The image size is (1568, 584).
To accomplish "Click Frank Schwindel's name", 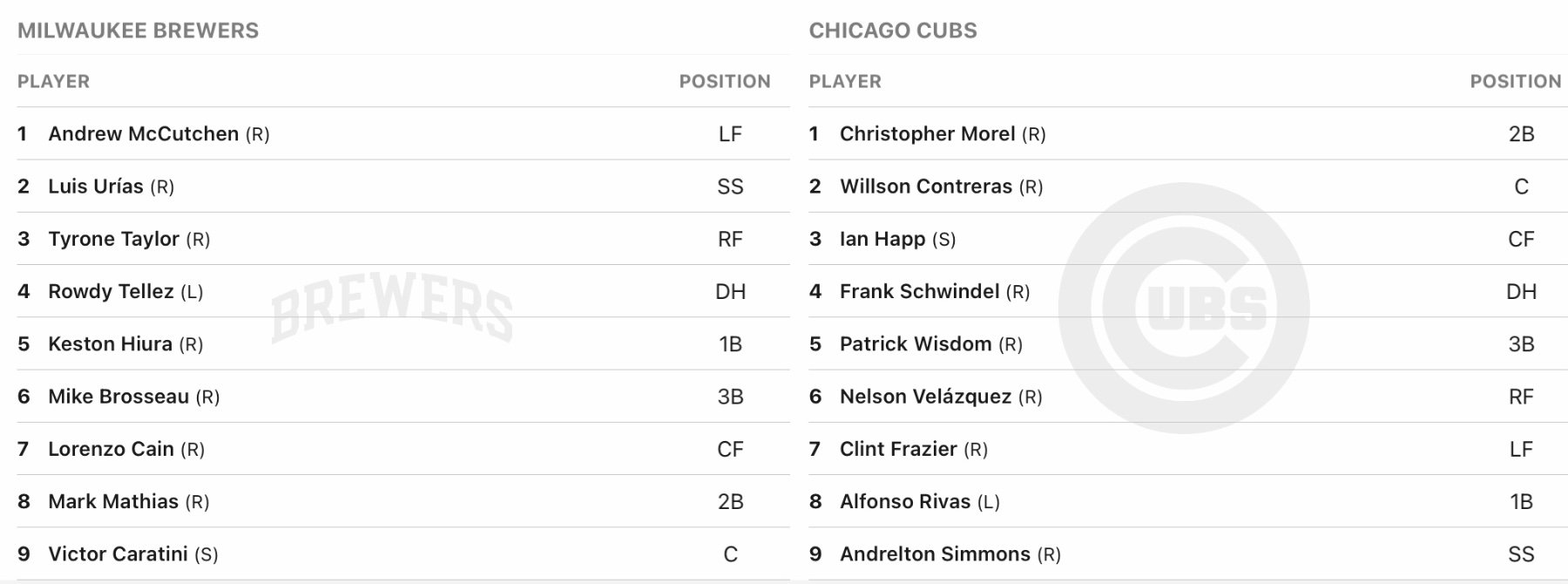I will (919, 292).
